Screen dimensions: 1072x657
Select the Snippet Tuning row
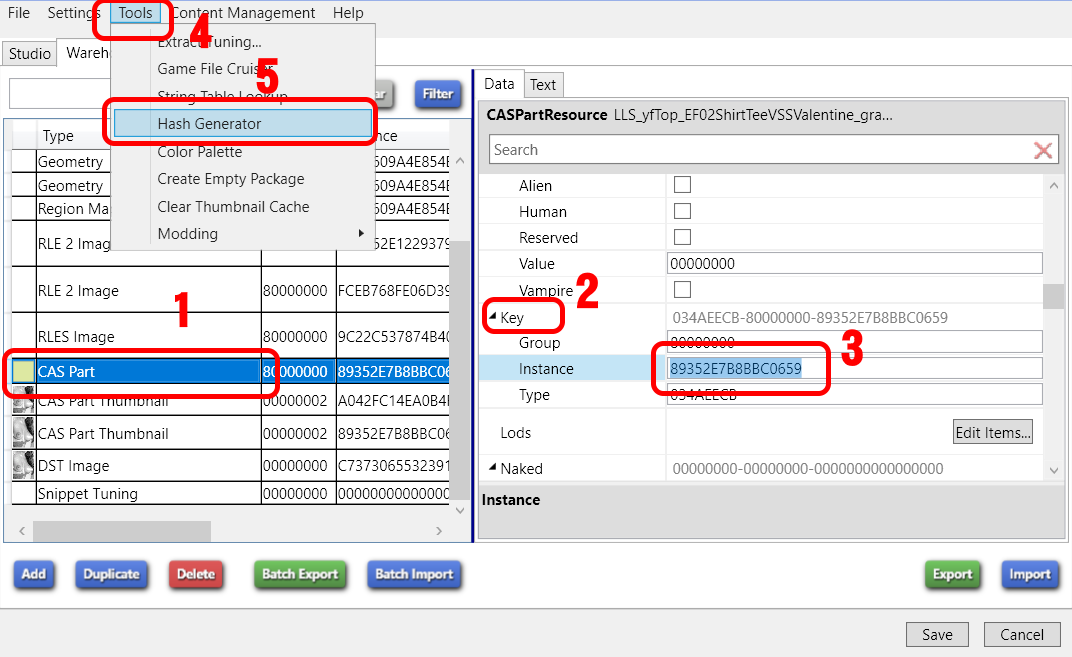230,494
